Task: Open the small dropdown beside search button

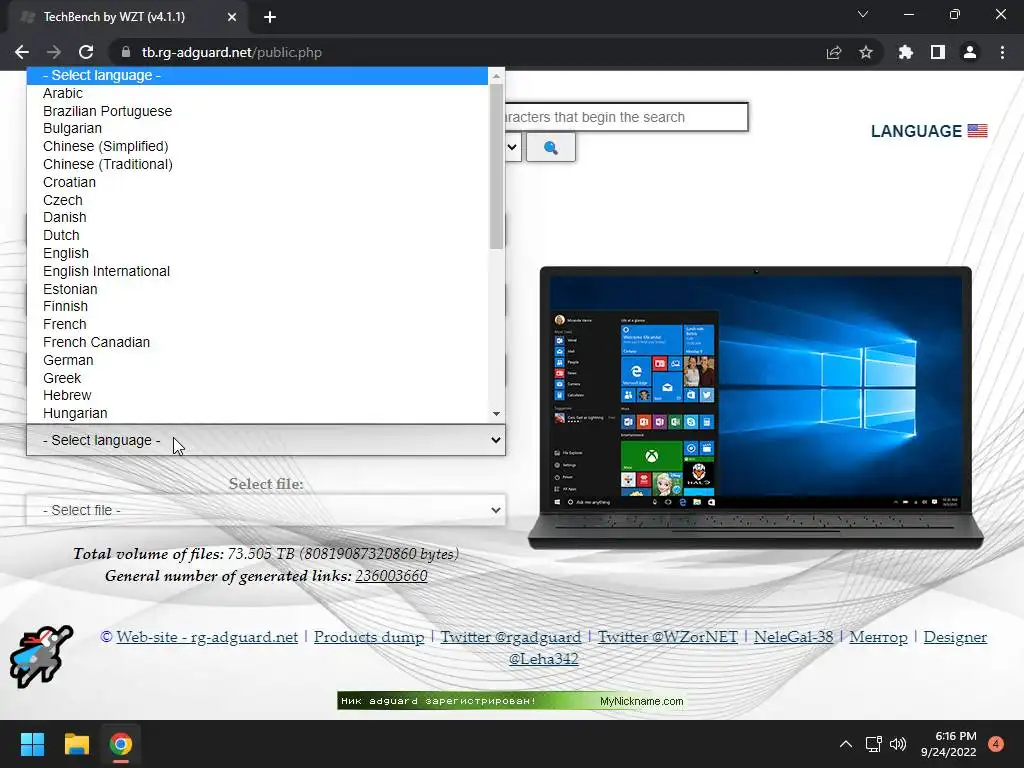Action: point(512,148)
